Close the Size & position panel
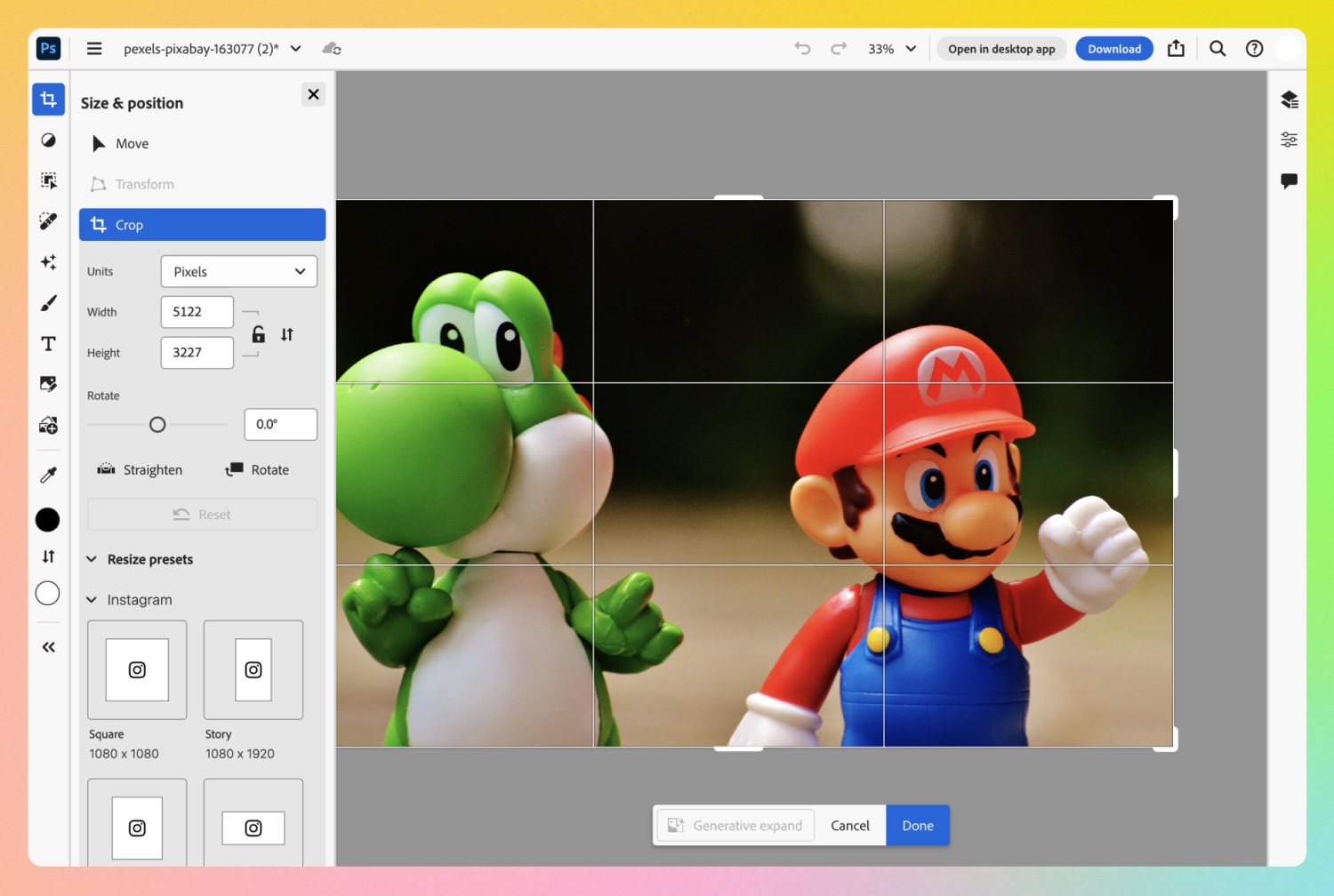Image resolution: width=1334 pixels, height=896 pixels. [313, 94]
